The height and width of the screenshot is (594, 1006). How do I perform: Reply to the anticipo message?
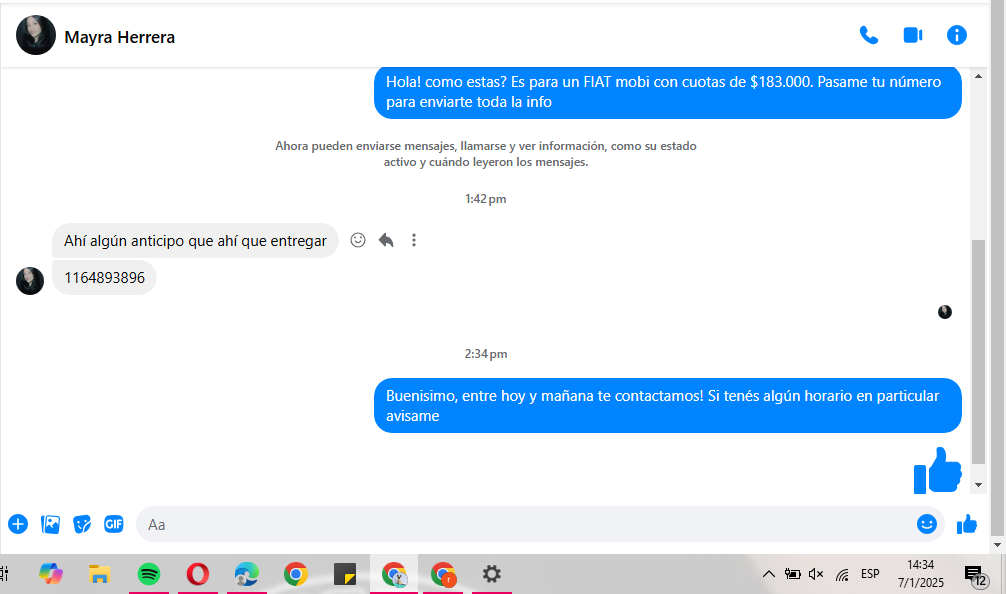click(x=386, y=240)
